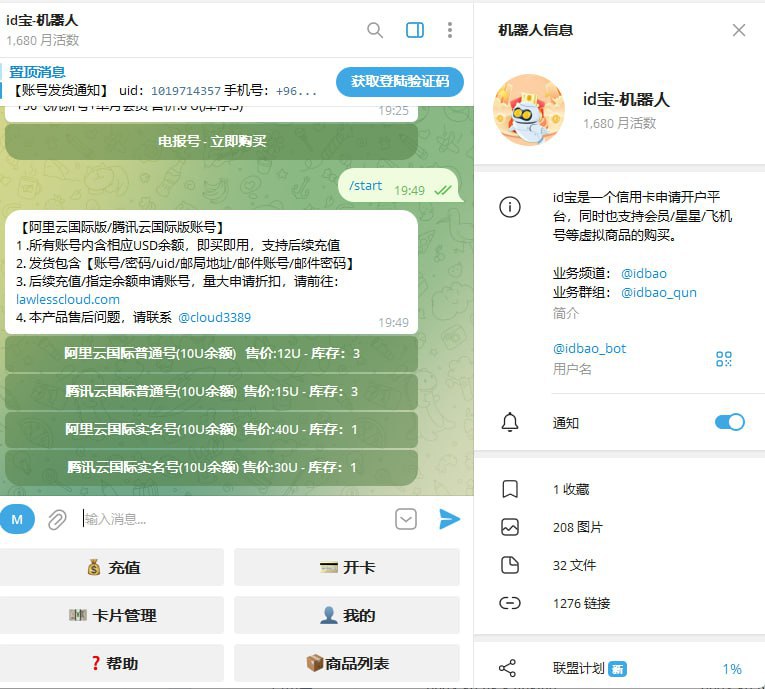Open the 收藏 bookmark icon

point(510,489)
